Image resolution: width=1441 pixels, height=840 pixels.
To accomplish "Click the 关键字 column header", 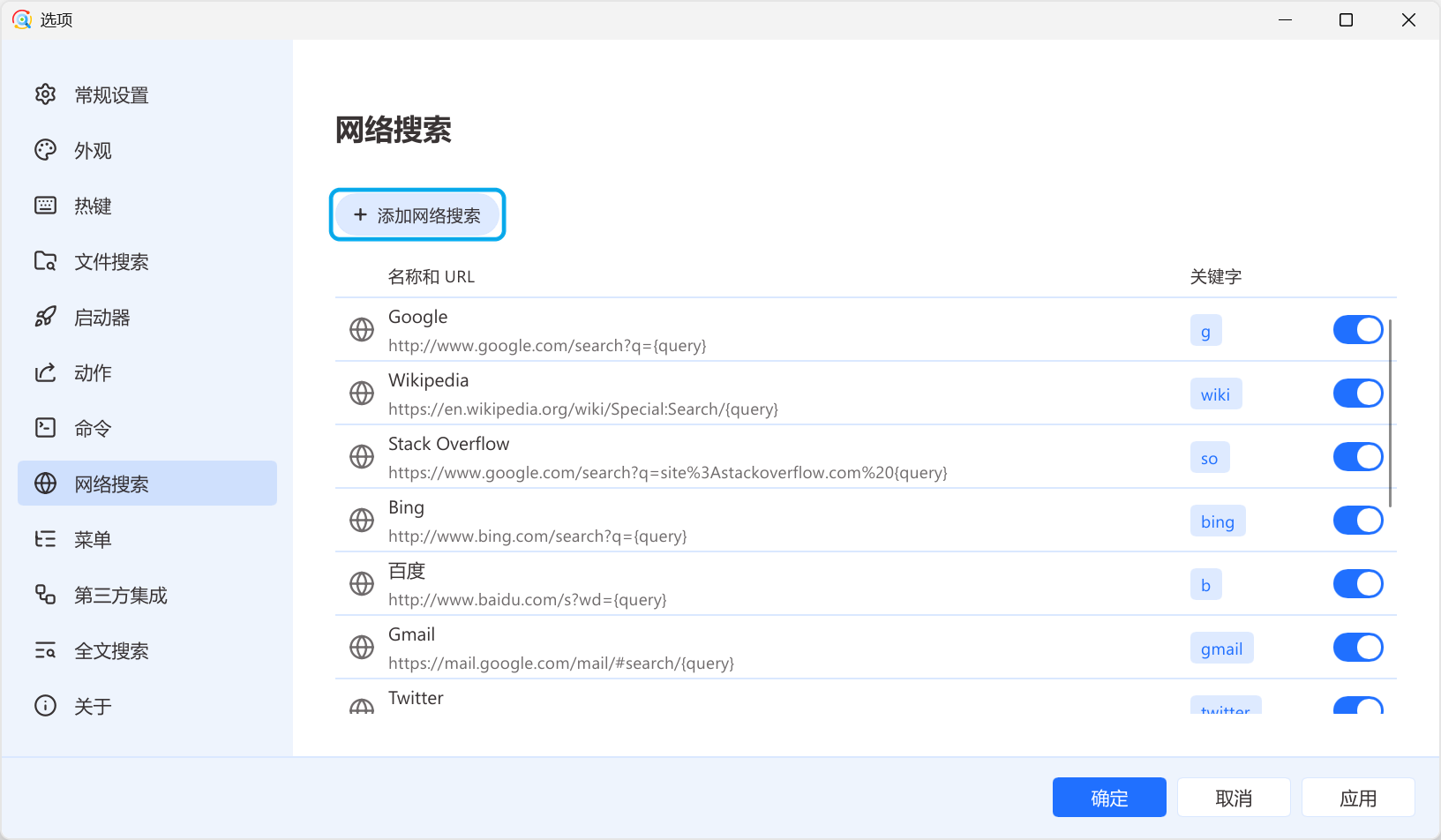I will (1216, 276).
